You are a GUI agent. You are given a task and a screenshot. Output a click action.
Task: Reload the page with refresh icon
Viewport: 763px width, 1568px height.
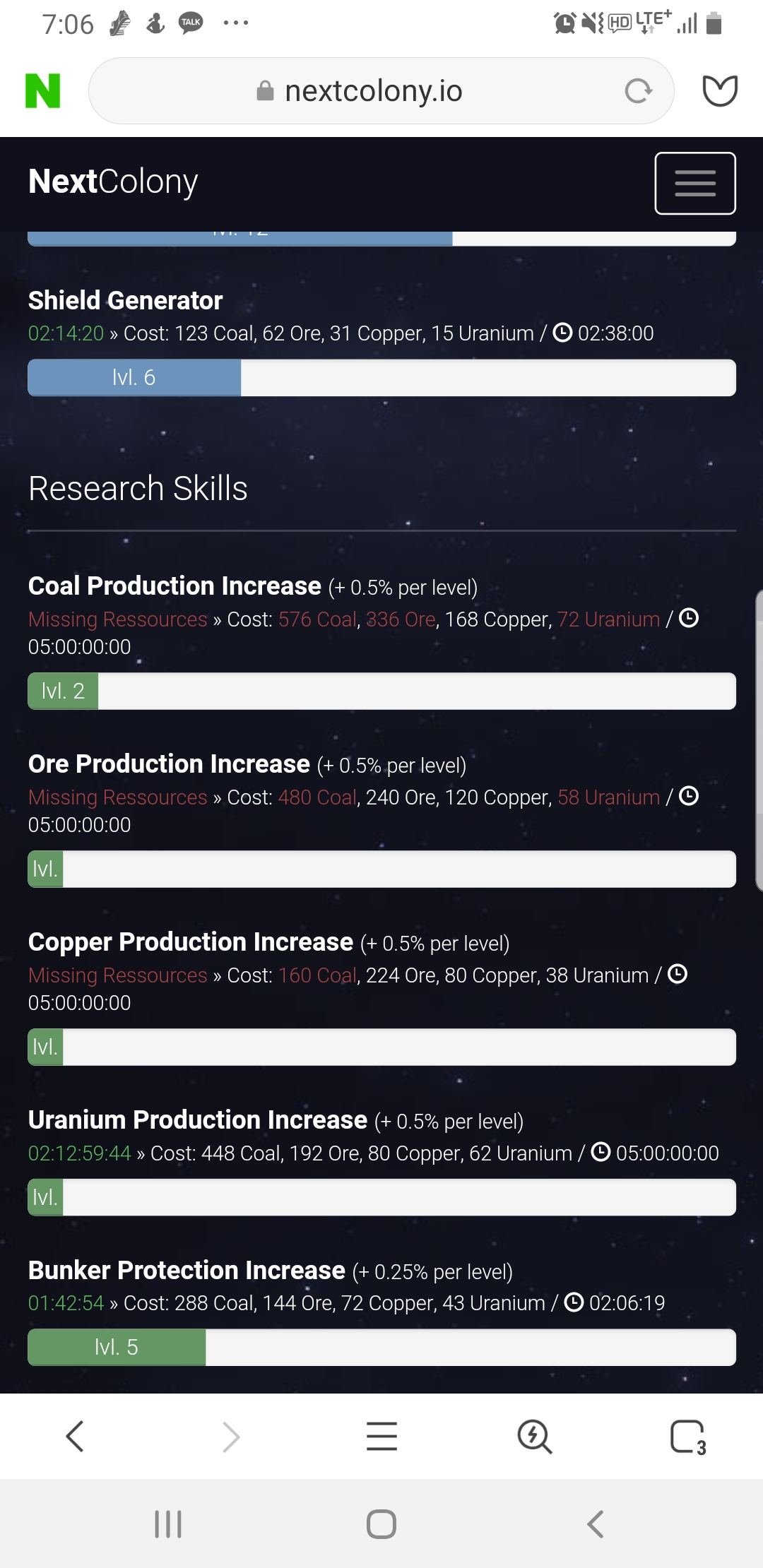point(638,91)
